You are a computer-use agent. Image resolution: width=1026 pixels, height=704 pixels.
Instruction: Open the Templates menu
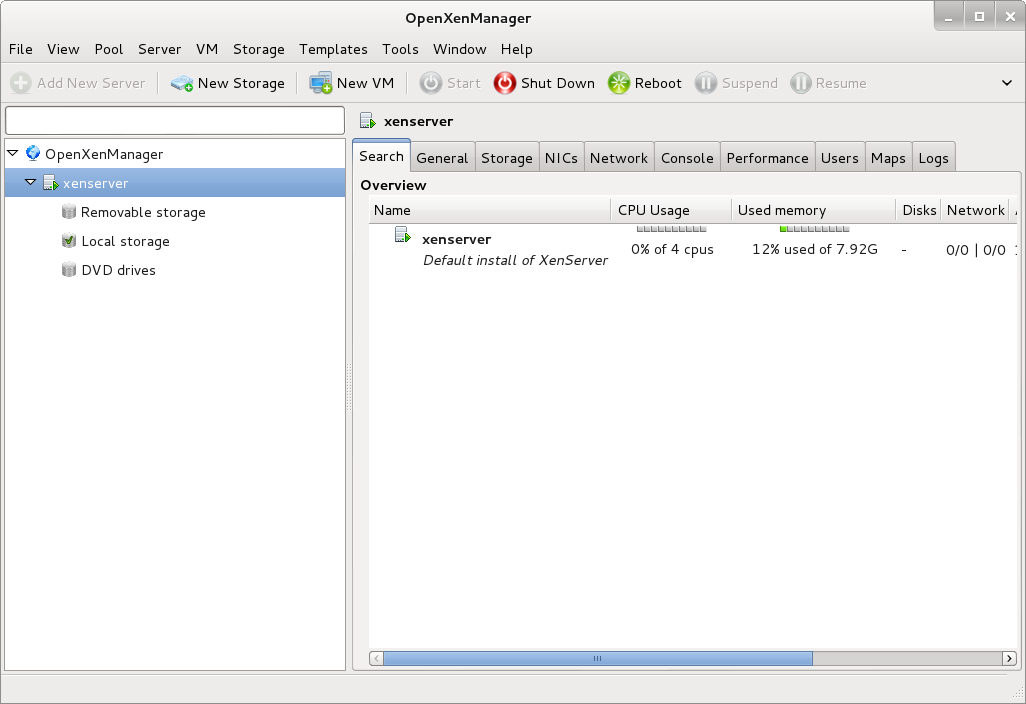333,49
